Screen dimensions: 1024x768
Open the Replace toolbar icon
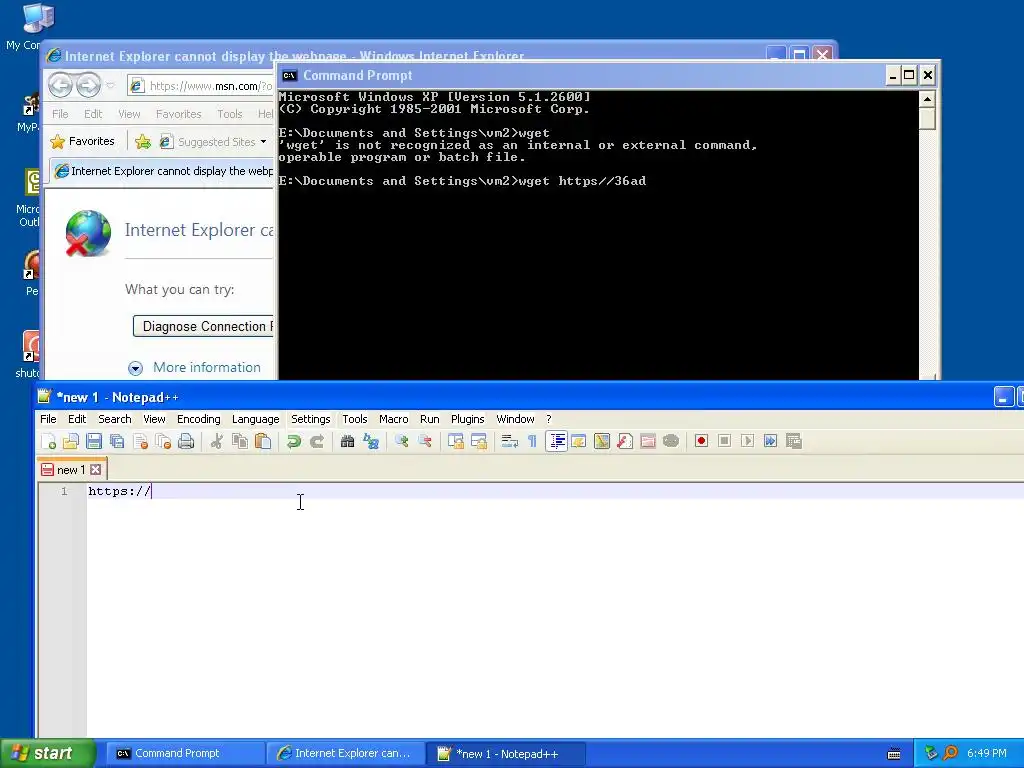point(371,441)
